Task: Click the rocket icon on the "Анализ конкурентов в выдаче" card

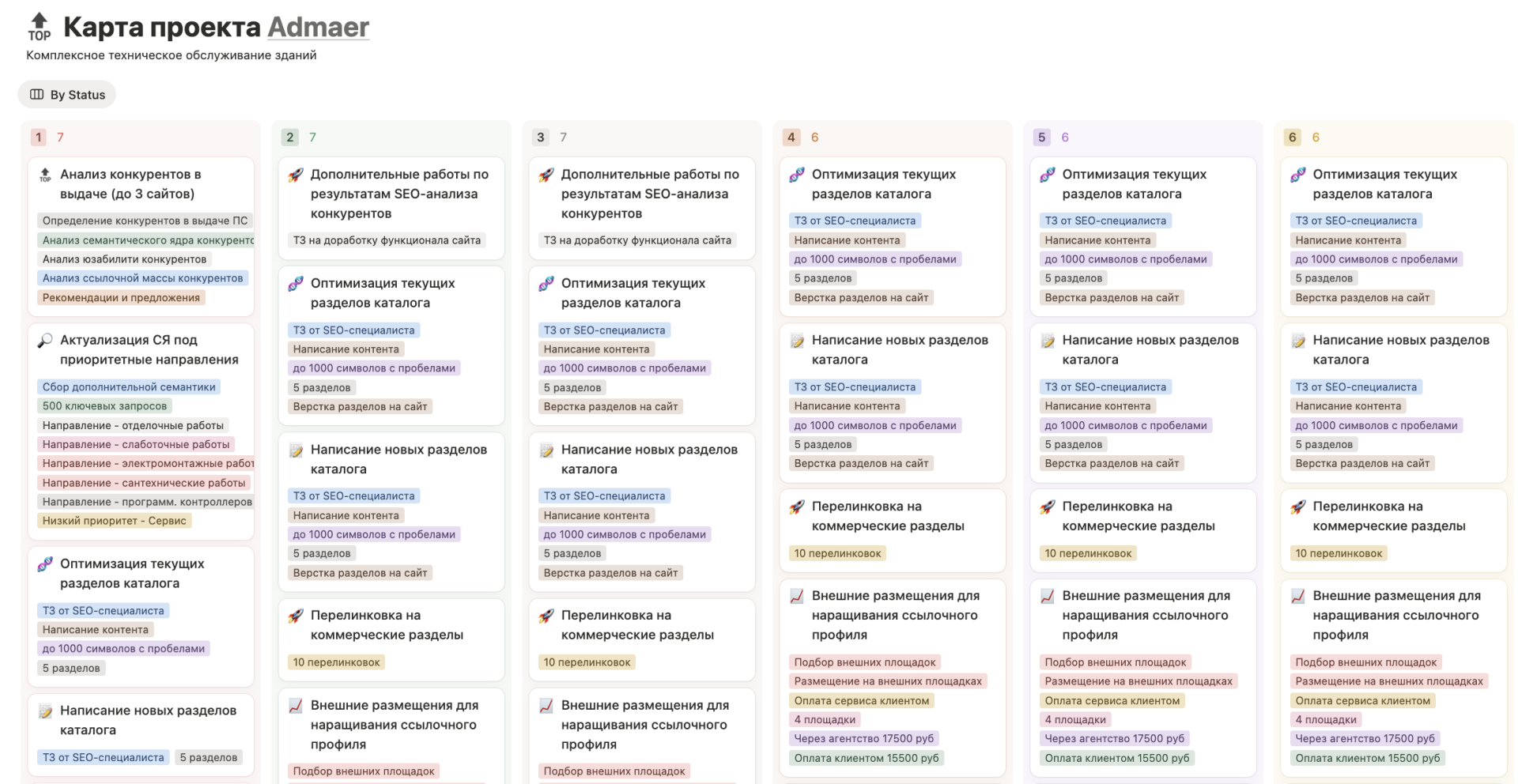Action: (x=47, y=174)
